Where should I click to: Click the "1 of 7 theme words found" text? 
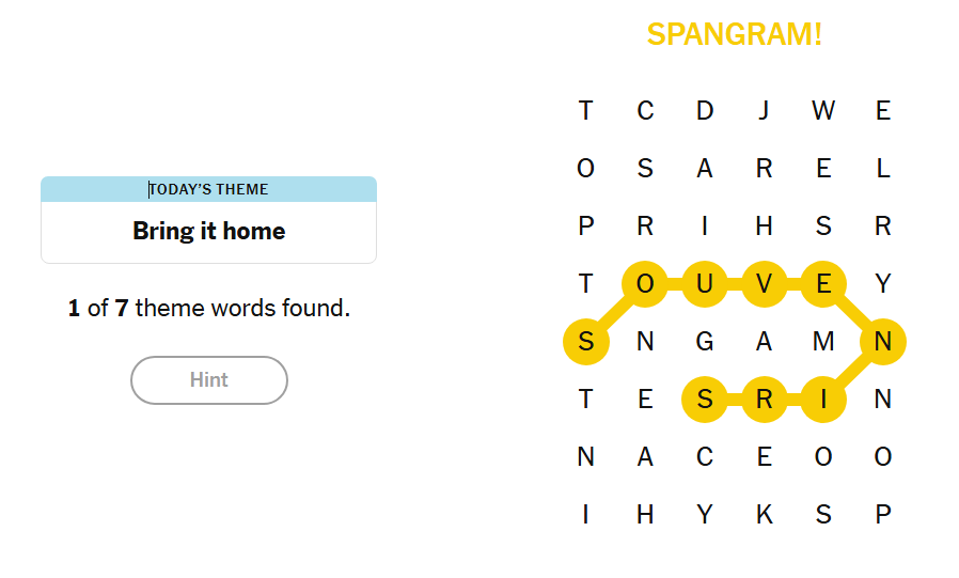209,308
